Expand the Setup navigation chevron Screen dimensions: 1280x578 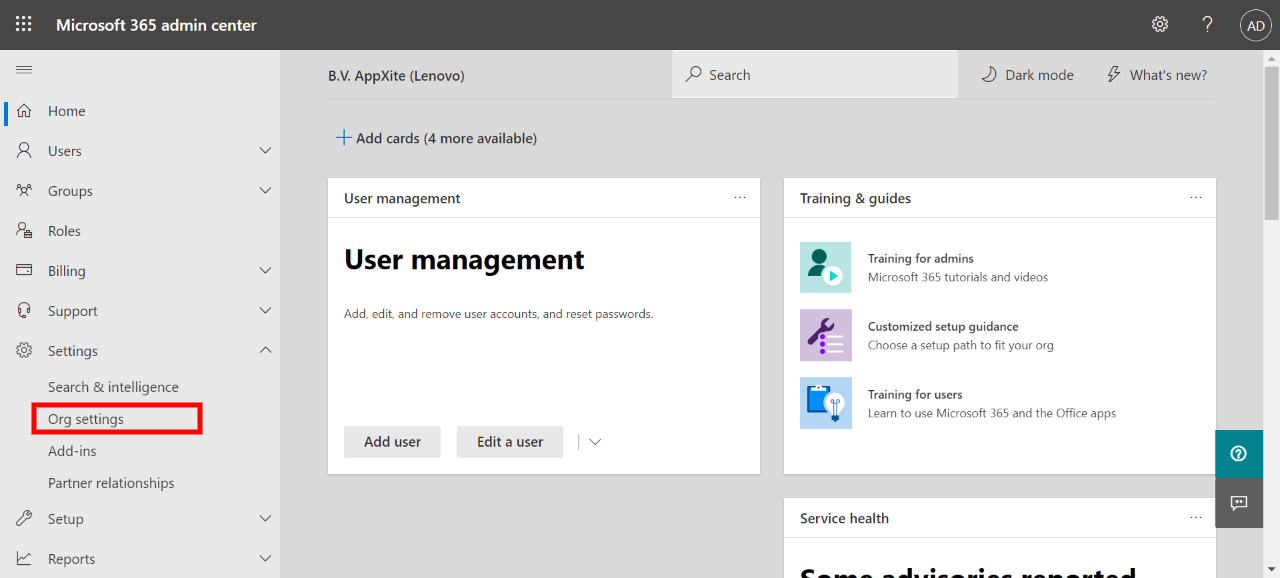tap(265, 519)
